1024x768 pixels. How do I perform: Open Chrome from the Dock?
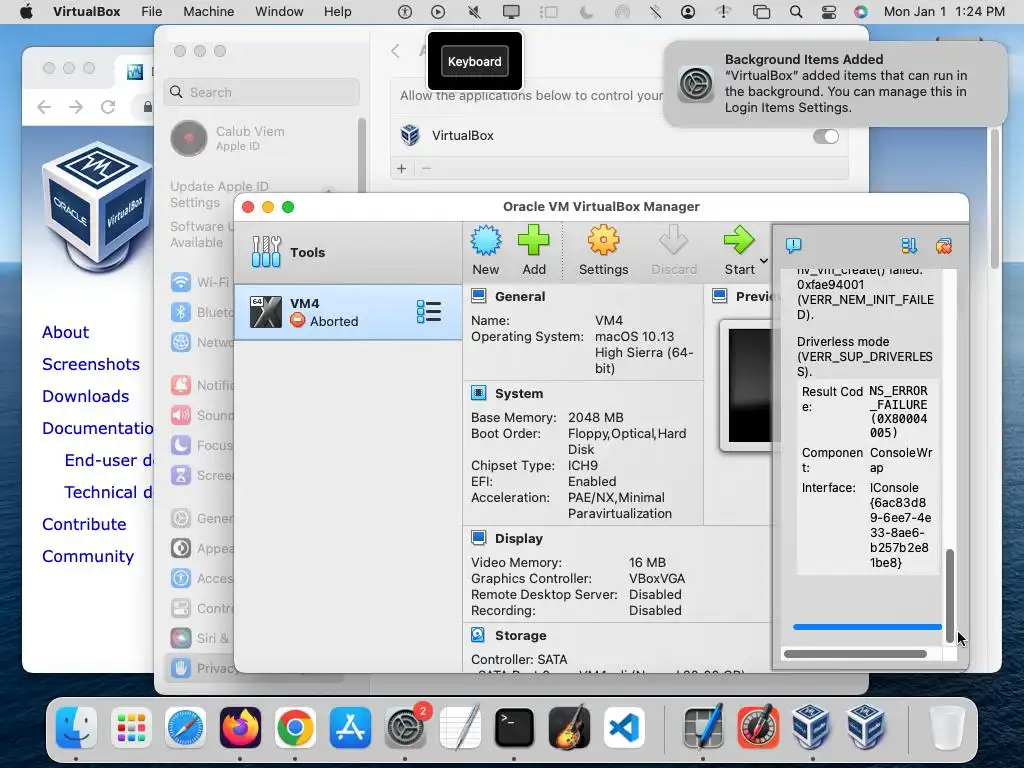coord(295,728)
